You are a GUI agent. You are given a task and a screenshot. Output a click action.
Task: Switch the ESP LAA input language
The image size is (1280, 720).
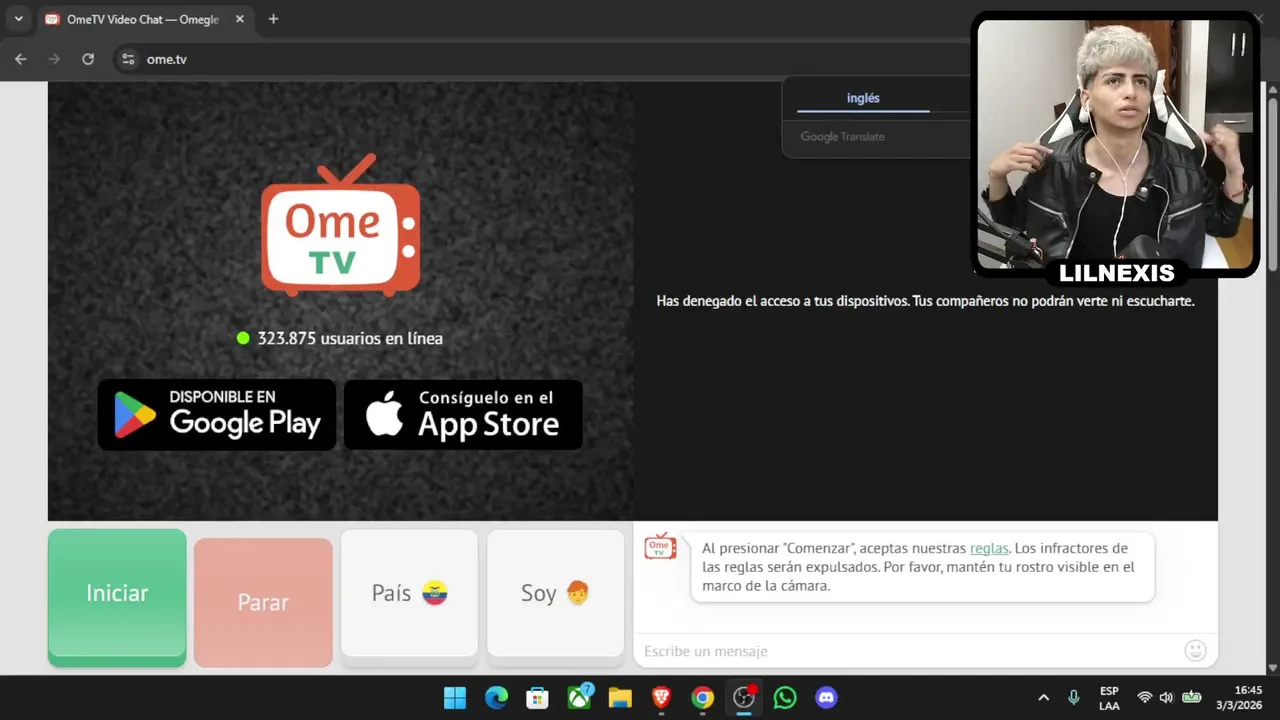1109,698
